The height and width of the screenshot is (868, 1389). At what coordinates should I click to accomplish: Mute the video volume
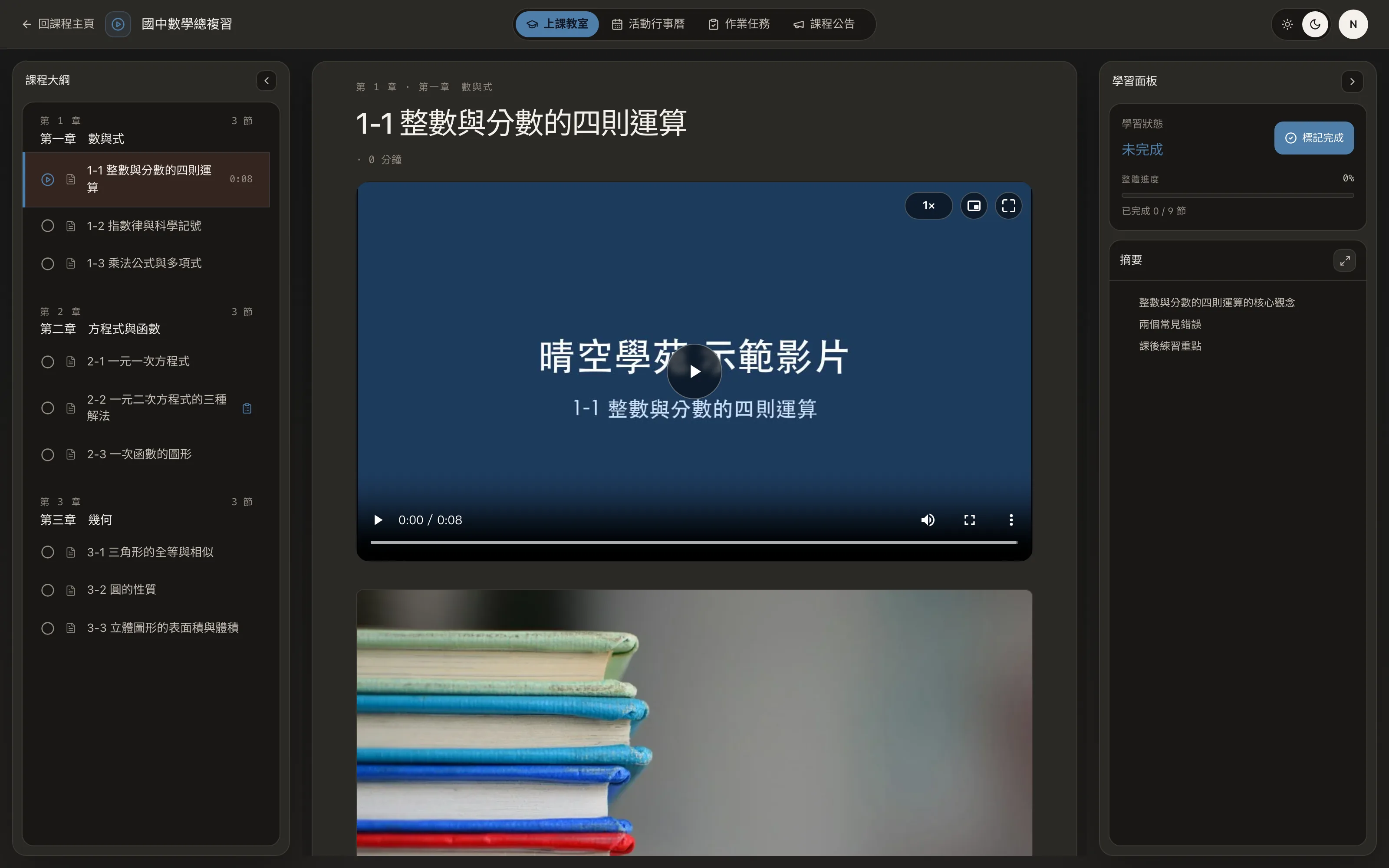tap(928, 520)
